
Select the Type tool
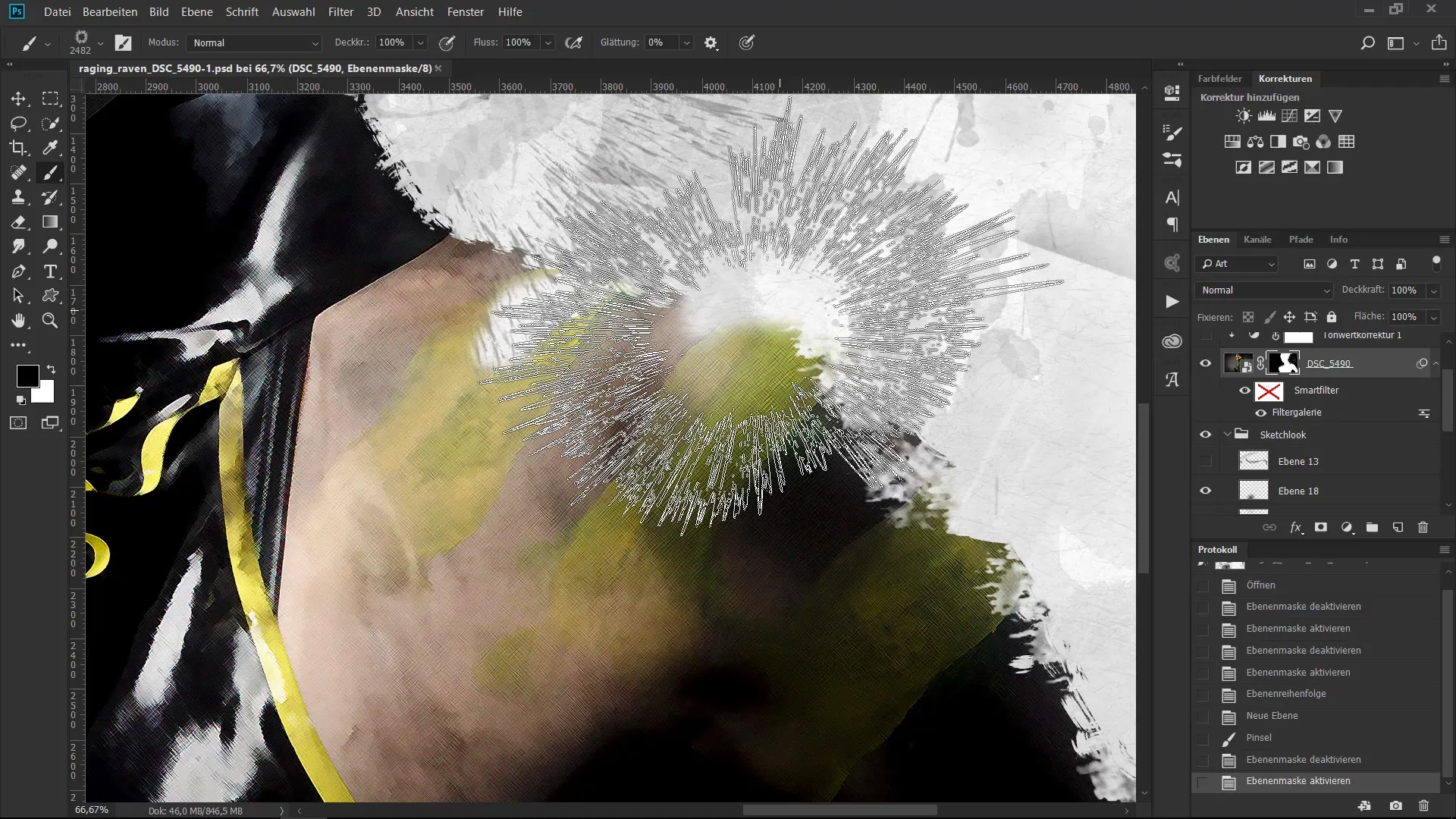pos(50,271)
